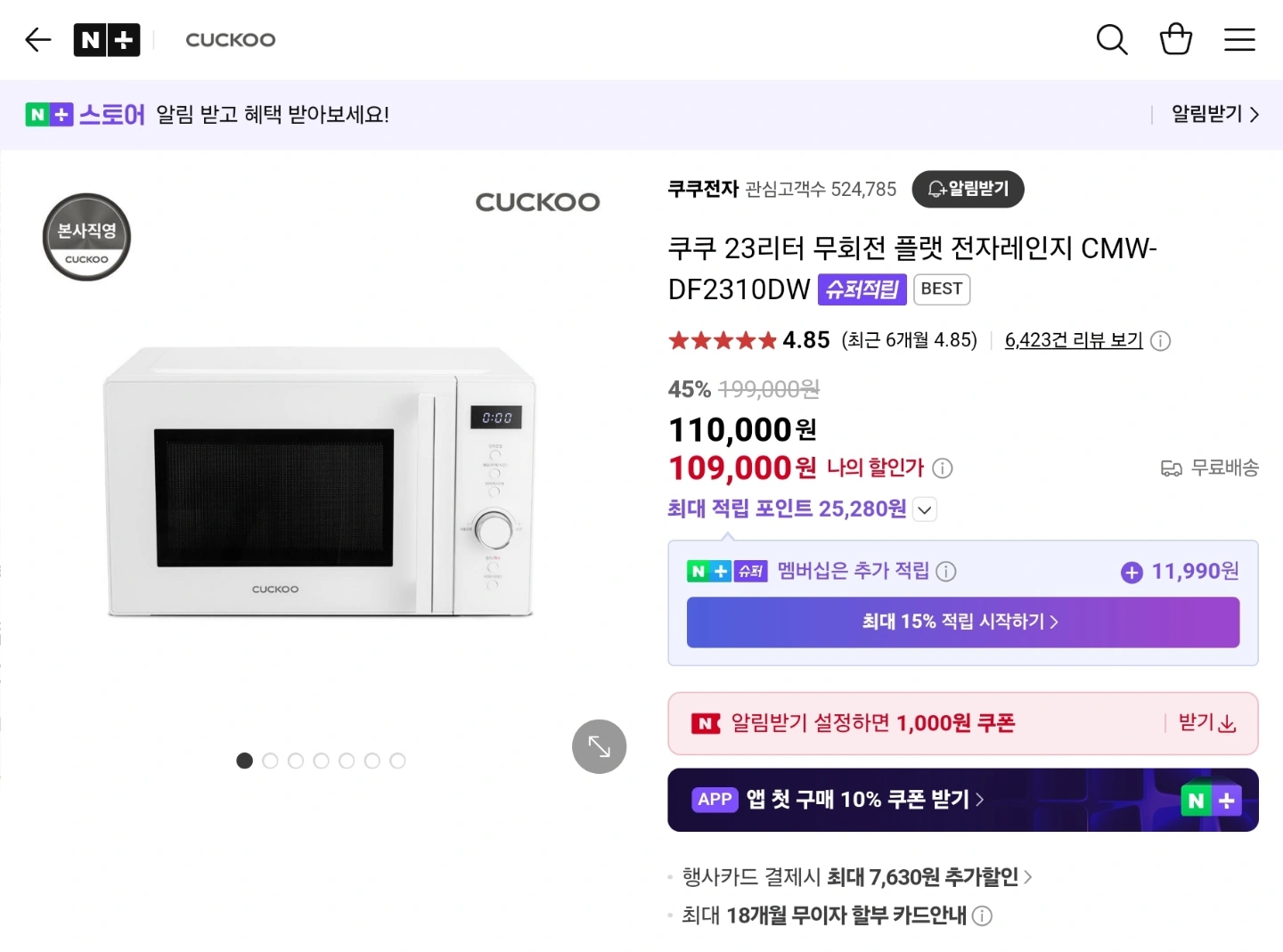Open the shopping cart icon

[1176, 39]
